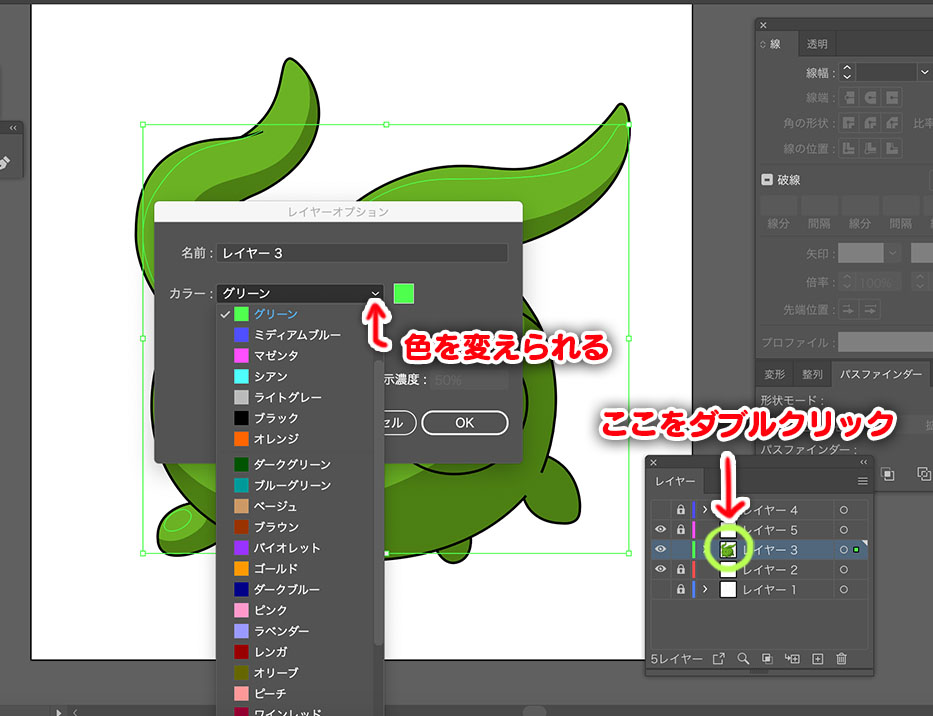Open the 線幅 dropdown arrow
Image resolution: width=933 pixels, height=716 pixels.
pos(923,73)
